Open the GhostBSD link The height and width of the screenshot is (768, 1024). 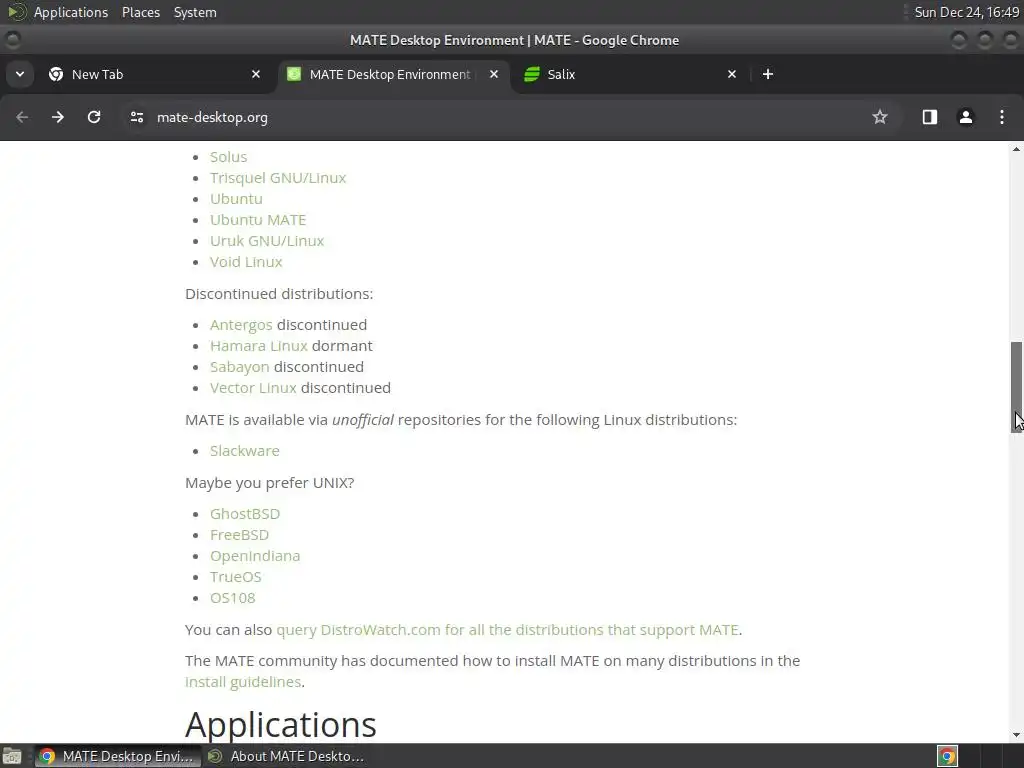coord(244,514)
